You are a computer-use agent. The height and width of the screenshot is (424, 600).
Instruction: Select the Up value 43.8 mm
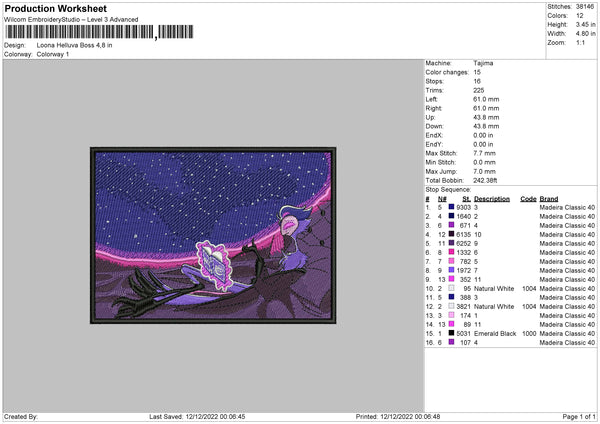[x=486, y=117]
